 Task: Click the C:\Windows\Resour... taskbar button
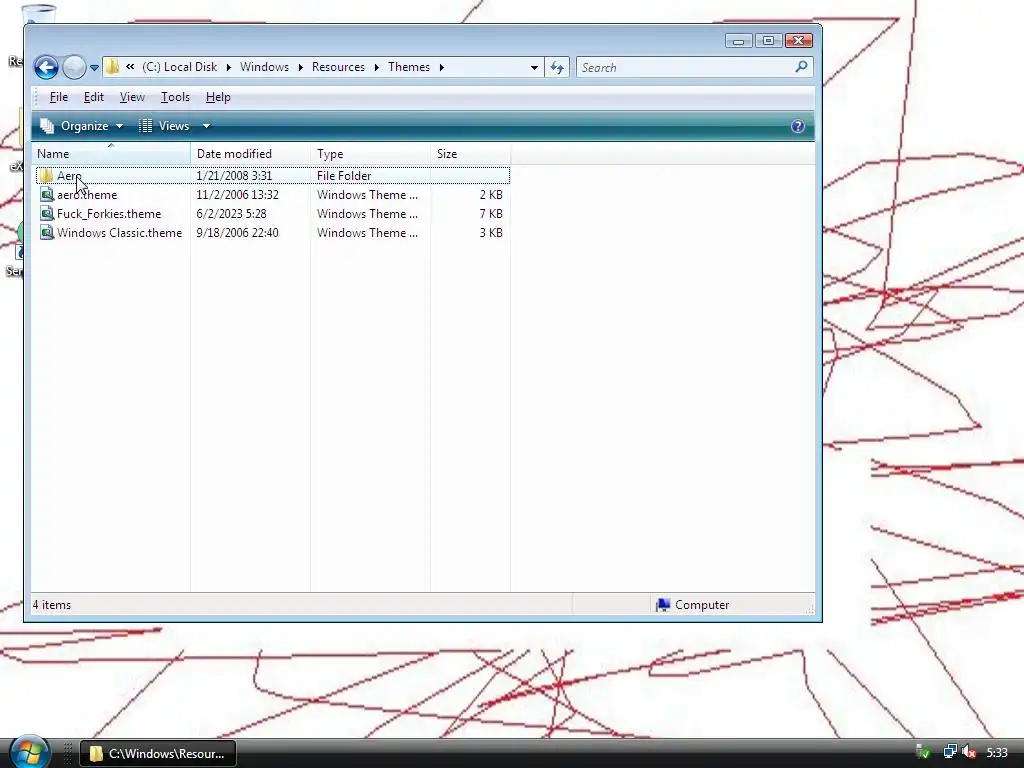(157, 754)
